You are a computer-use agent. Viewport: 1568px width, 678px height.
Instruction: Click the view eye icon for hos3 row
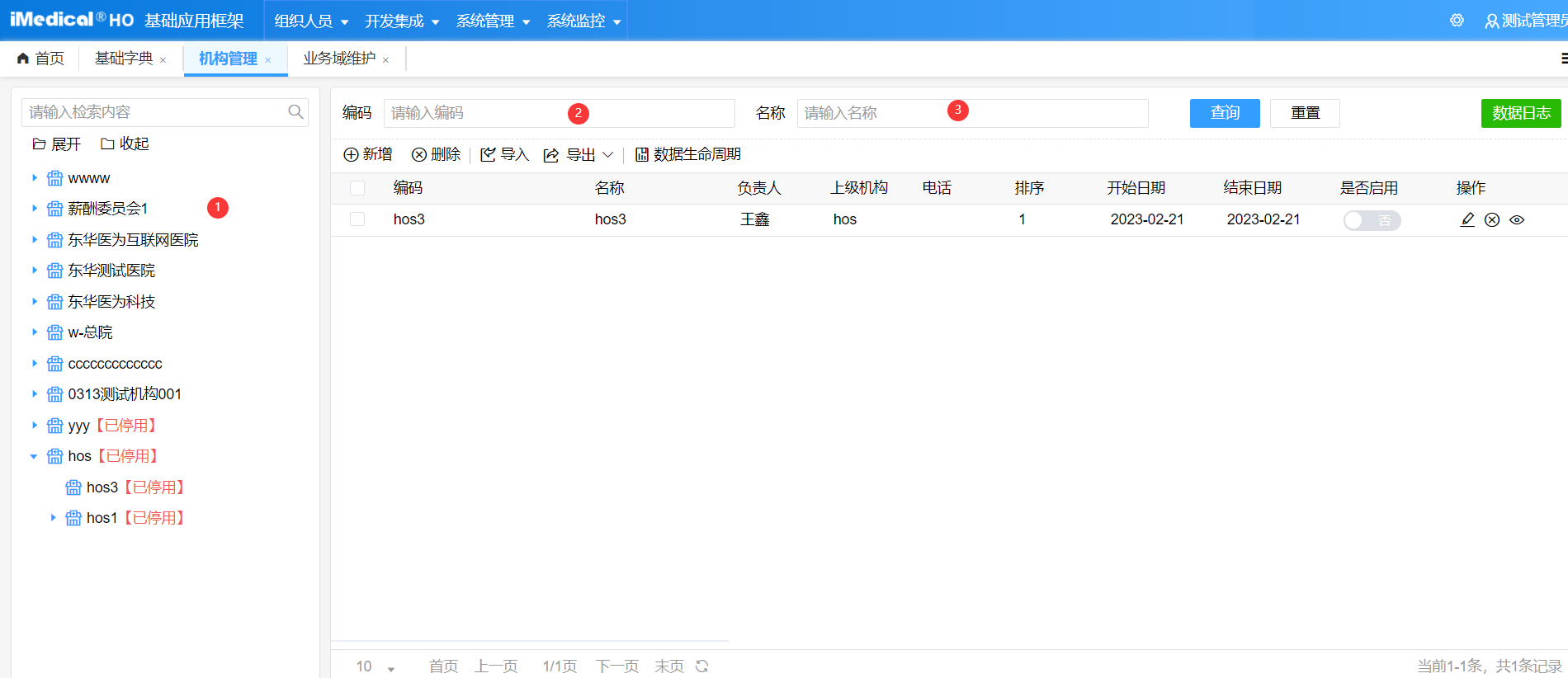1517,219
